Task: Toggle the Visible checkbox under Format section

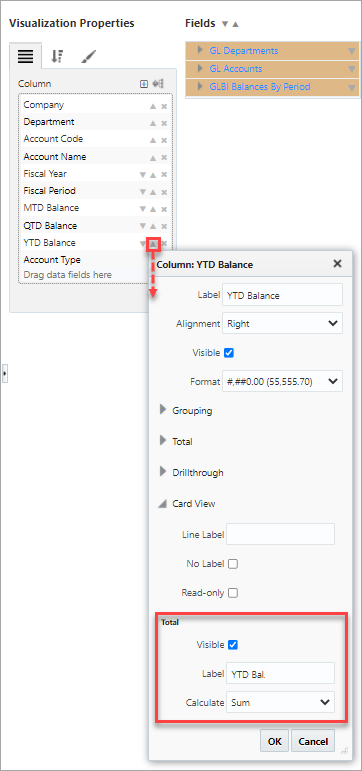Action: pyautogui.click(x=228, y=353)
